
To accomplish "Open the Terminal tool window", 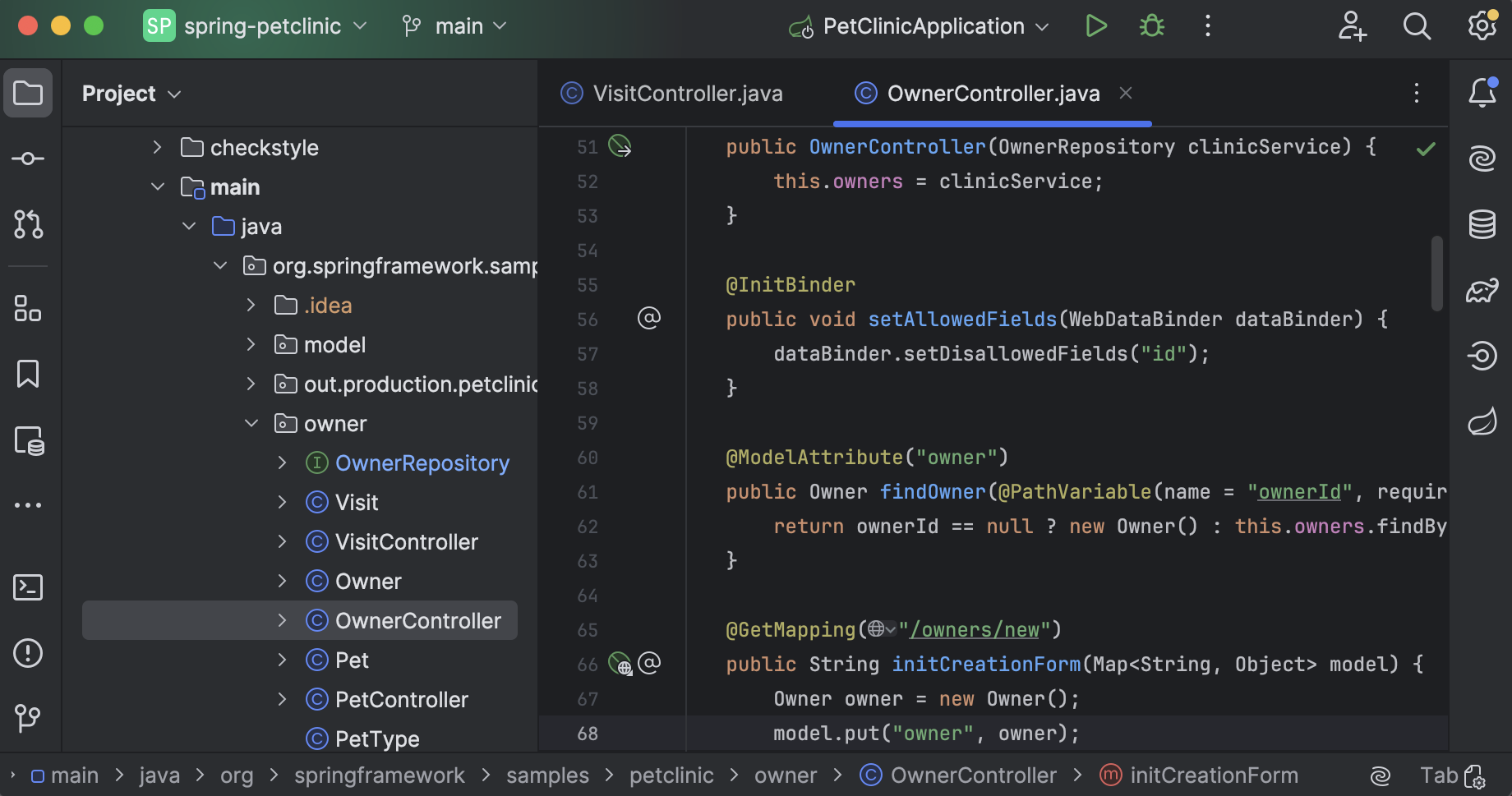I will coord(27,587).
